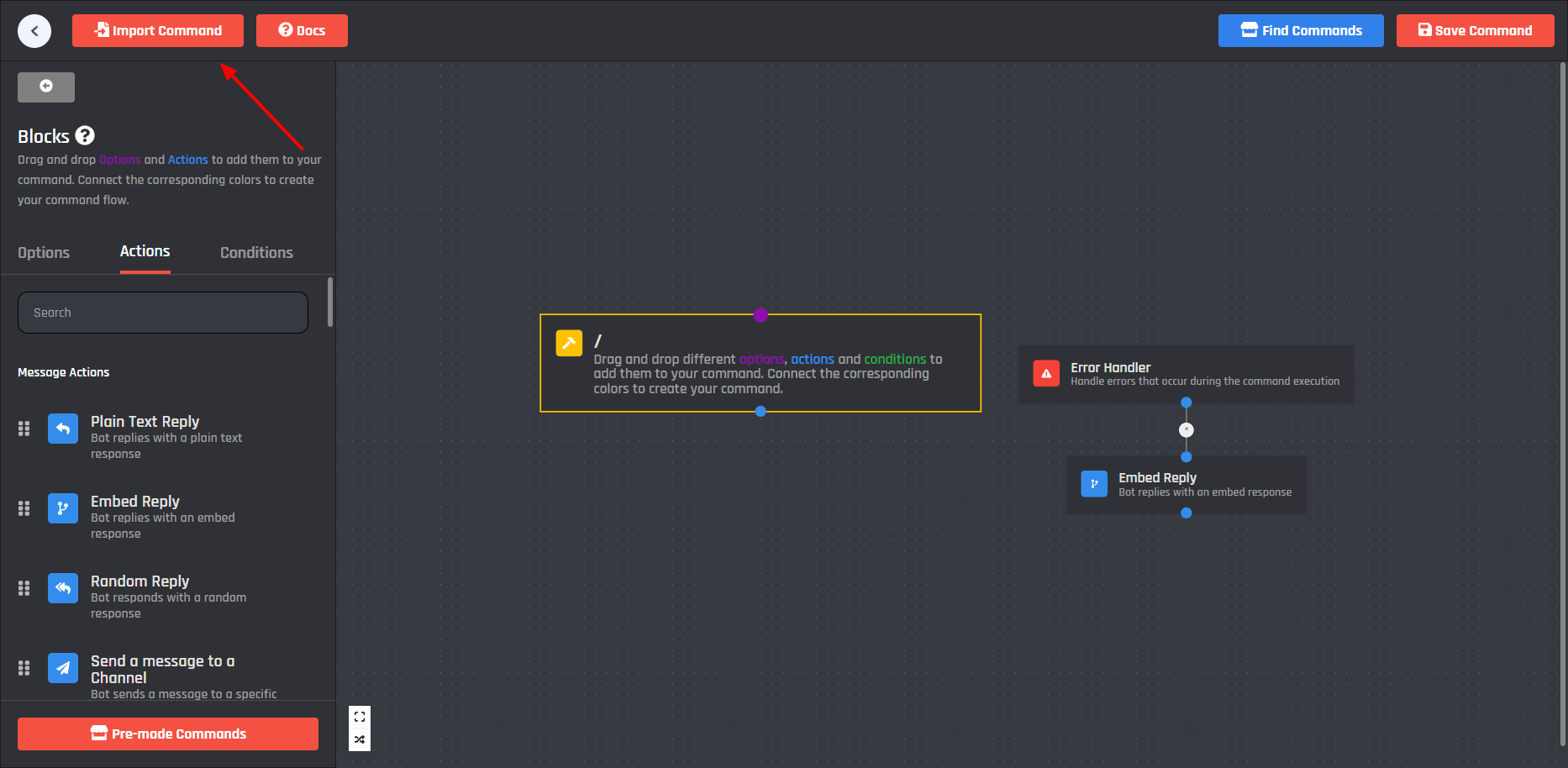Open the Blocks help question mark
Image resolution: width=1568 pixels, height=768 pixels.
85,135
